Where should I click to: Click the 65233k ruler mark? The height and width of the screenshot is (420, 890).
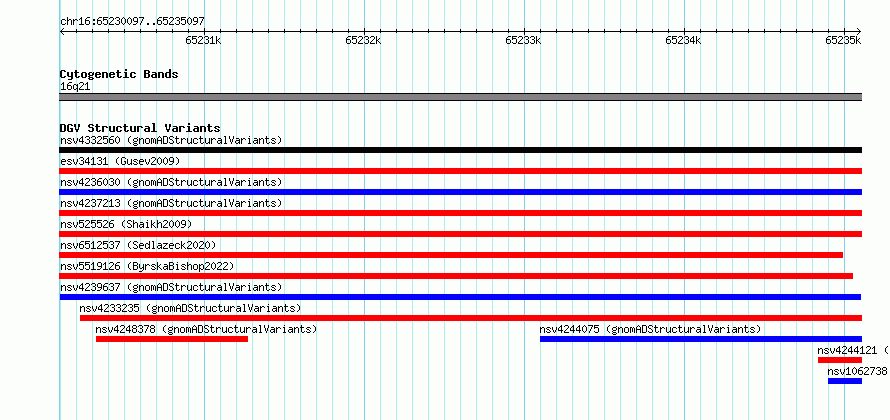(523, 40)
